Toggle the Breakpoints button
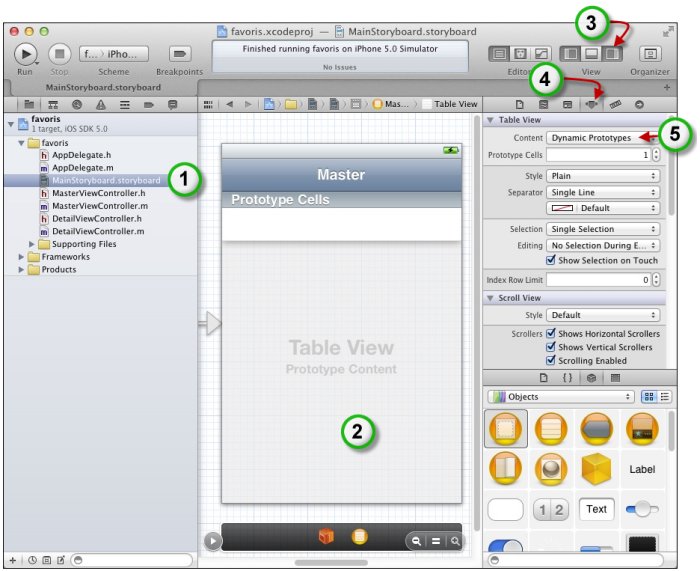Image resolution: width=700 pixels, height=571 pixels. pyautogui.click(x=180, y=54)
